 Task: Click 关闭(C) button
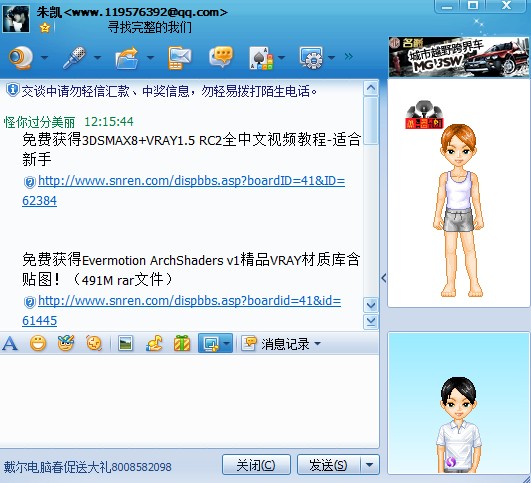tap(256, 465)
